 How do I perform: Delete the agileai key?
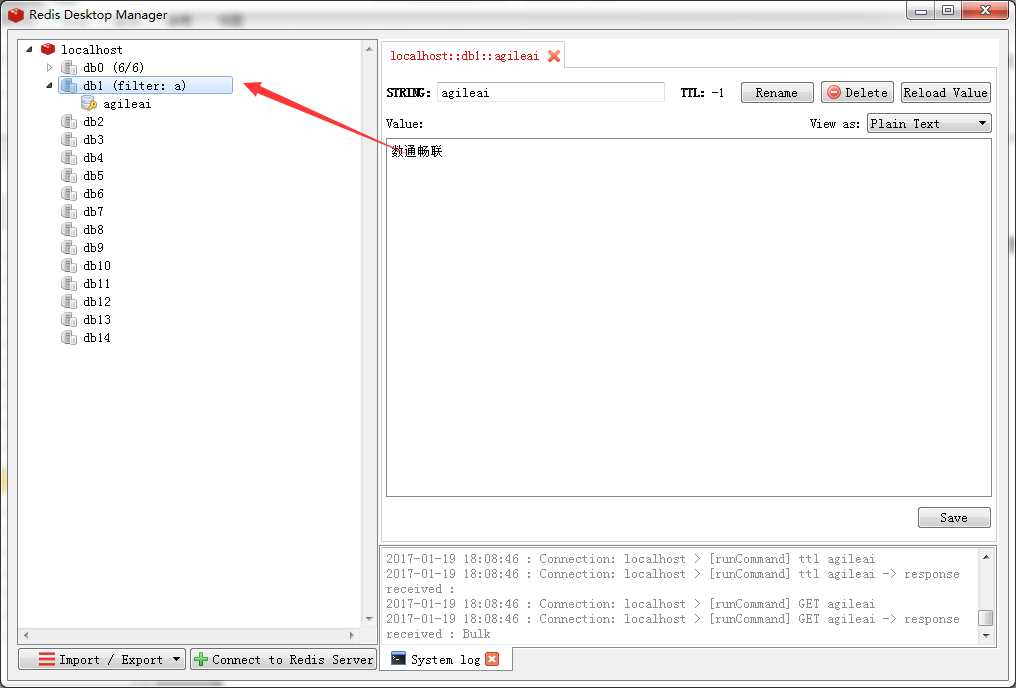tap(857, 93)
